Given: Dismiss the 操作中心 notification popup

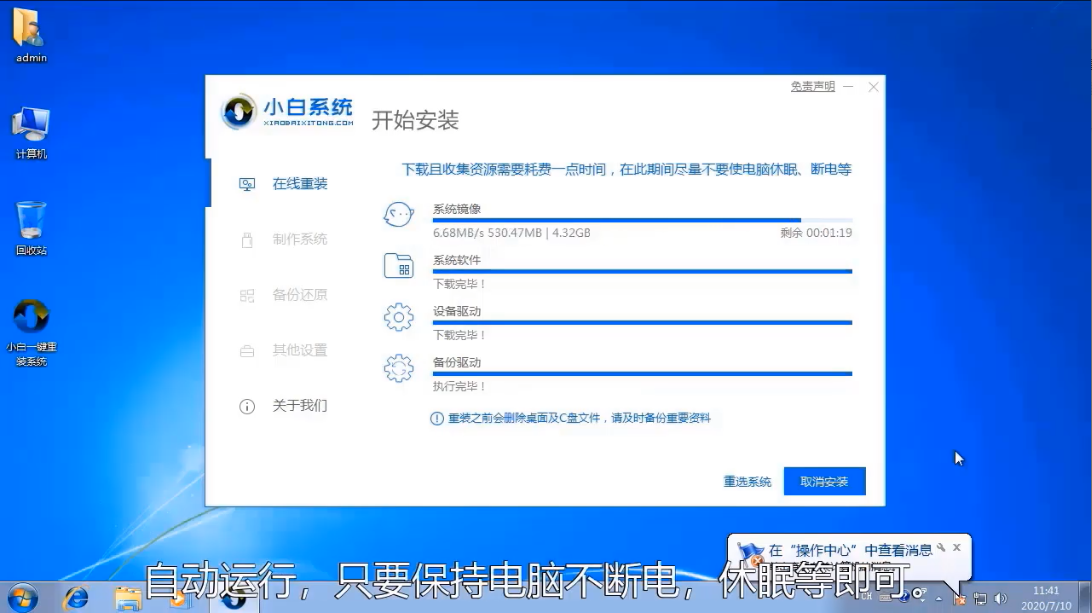Looking at the screenshot, I should 955,547.
